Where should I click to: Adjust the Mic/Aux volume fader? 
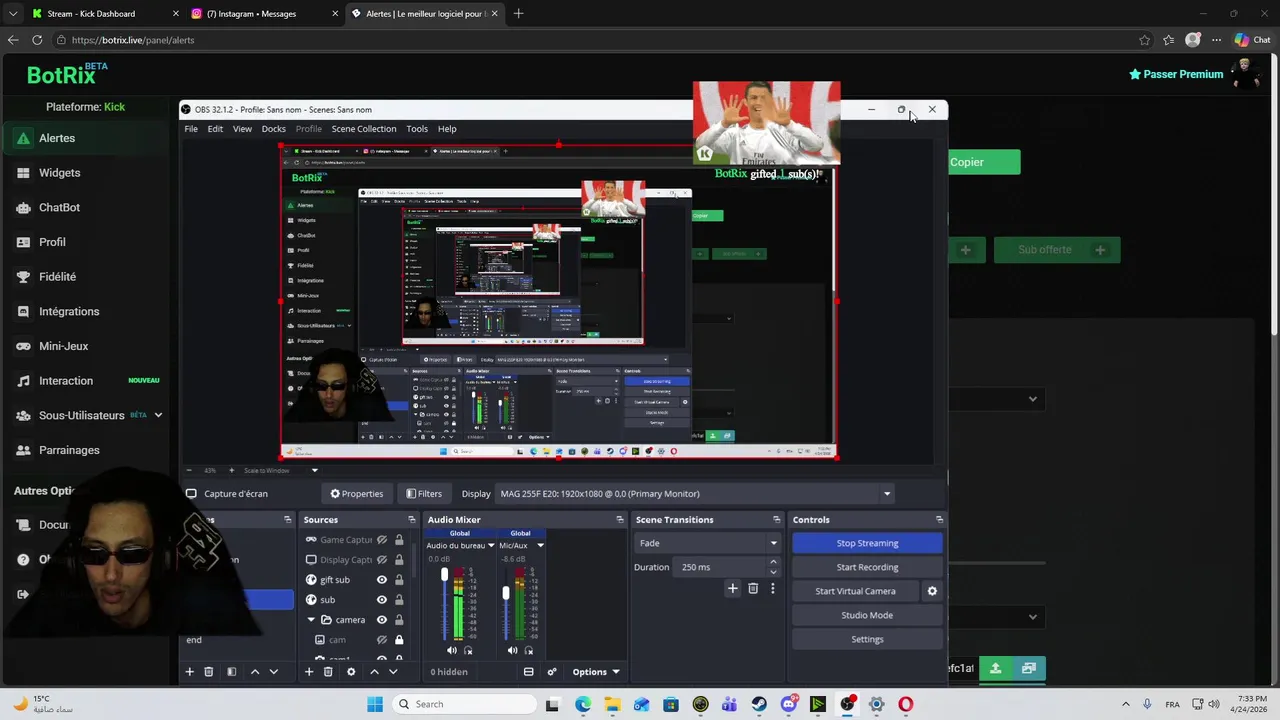click(506, 594)
